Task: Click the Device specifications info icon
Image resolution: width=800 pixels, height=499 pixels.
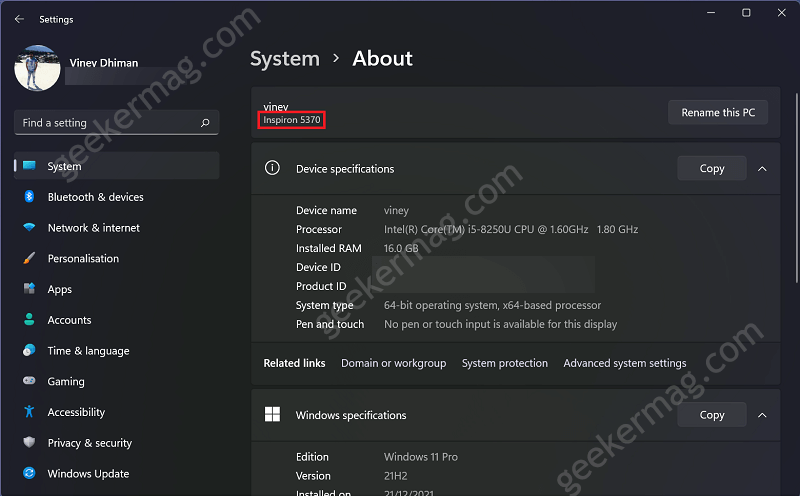Action: click(272, 168)
